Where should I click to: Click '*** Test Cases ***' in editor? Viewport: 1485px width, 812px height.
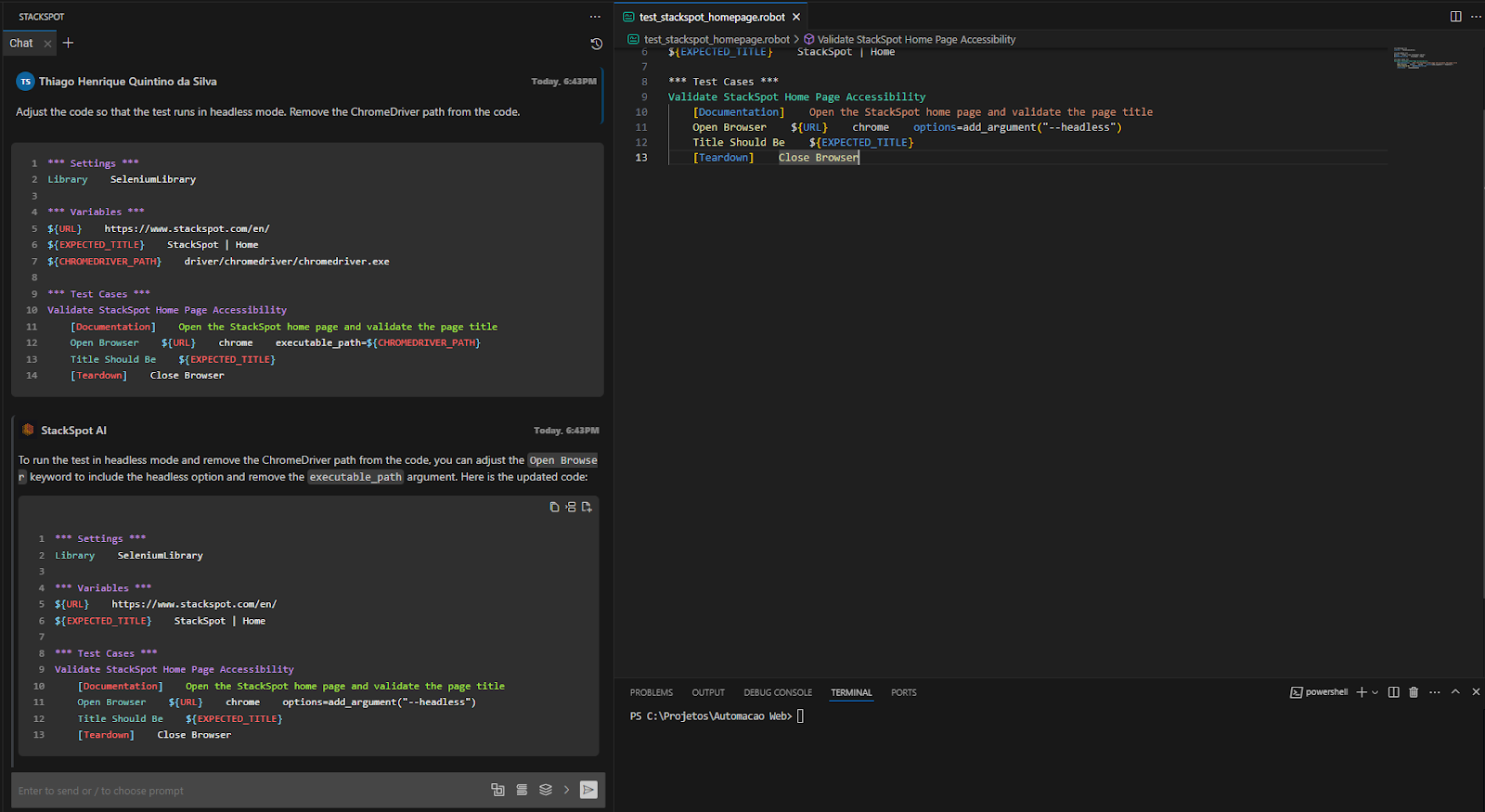[x=723, y=82]
